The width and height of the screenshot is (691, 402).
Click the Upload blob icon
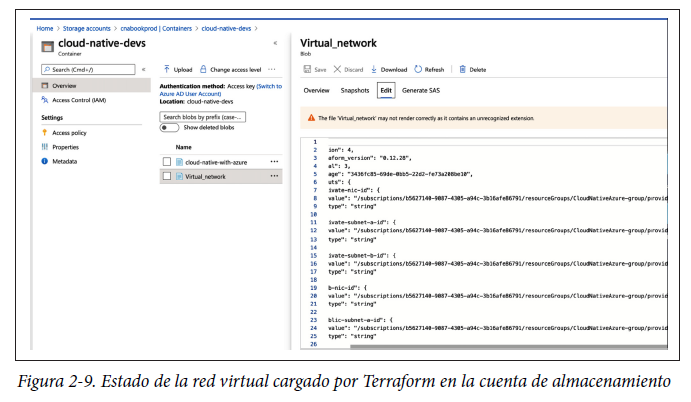164,70
